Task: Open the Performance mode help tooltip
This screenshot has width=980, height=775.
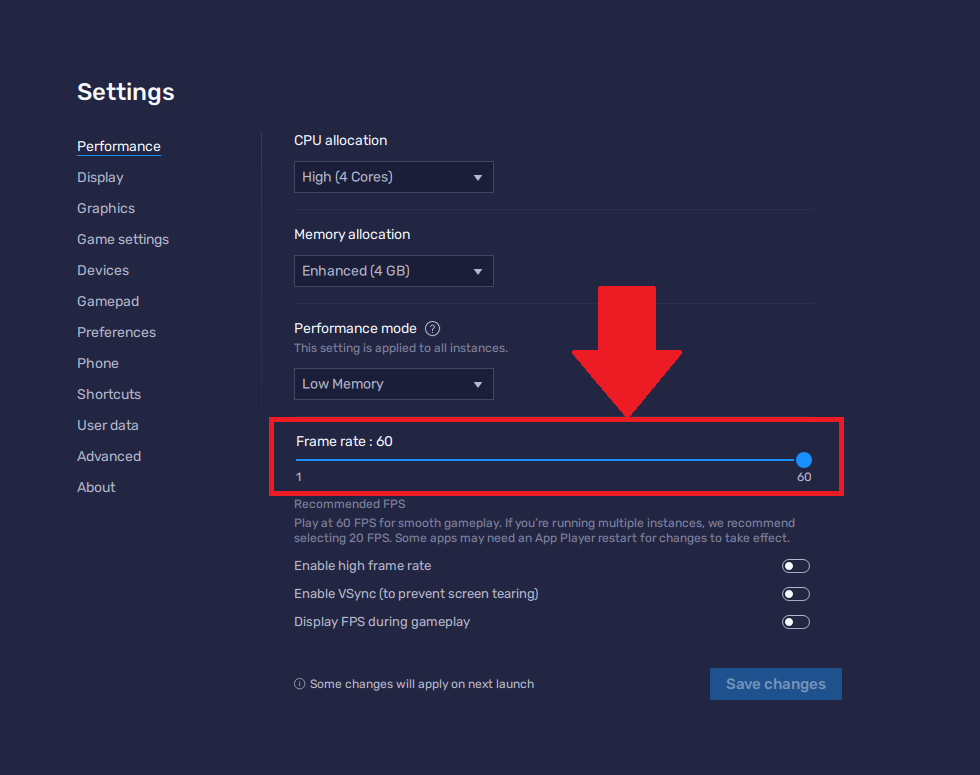Action: 432,328
